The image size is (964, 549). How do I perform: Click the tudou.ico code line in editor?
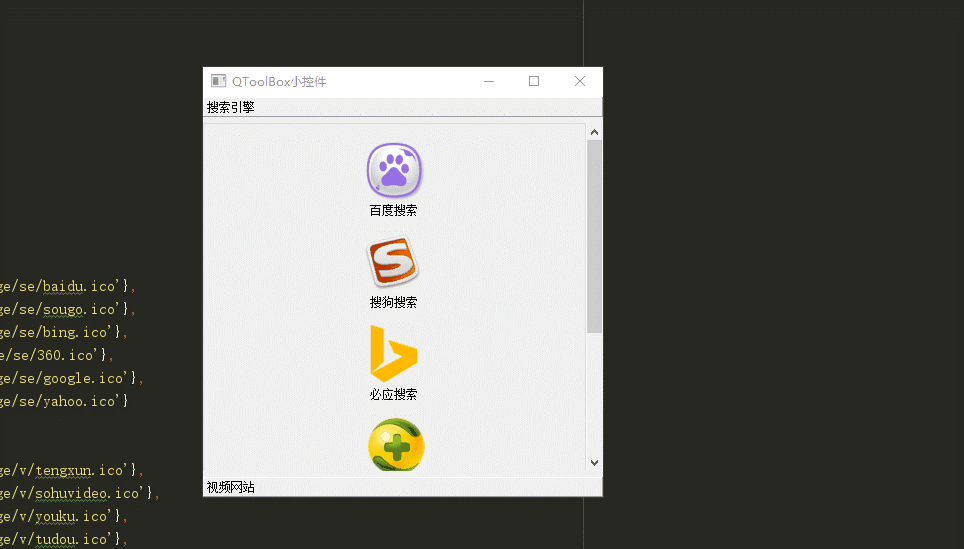click(64, 539)
